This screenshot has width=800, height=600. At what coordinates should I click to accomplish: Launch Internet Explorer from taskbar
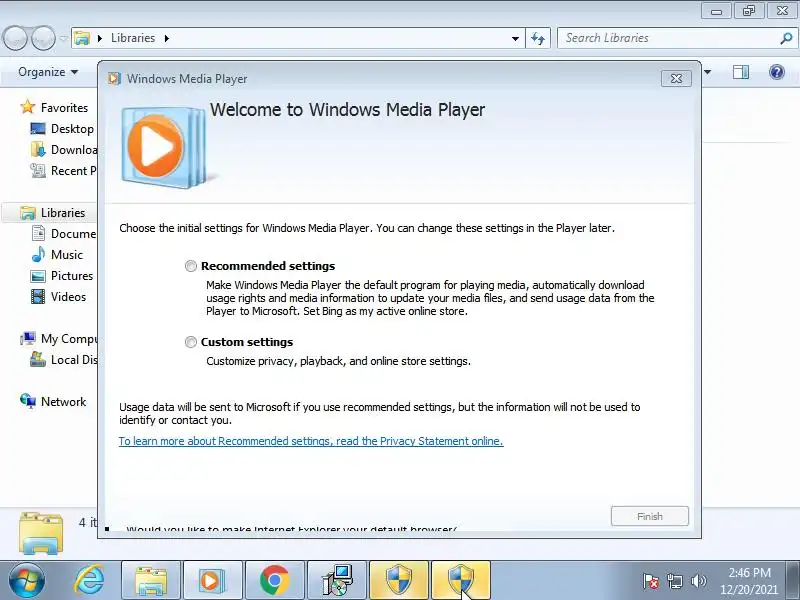(x=89, y=580)
